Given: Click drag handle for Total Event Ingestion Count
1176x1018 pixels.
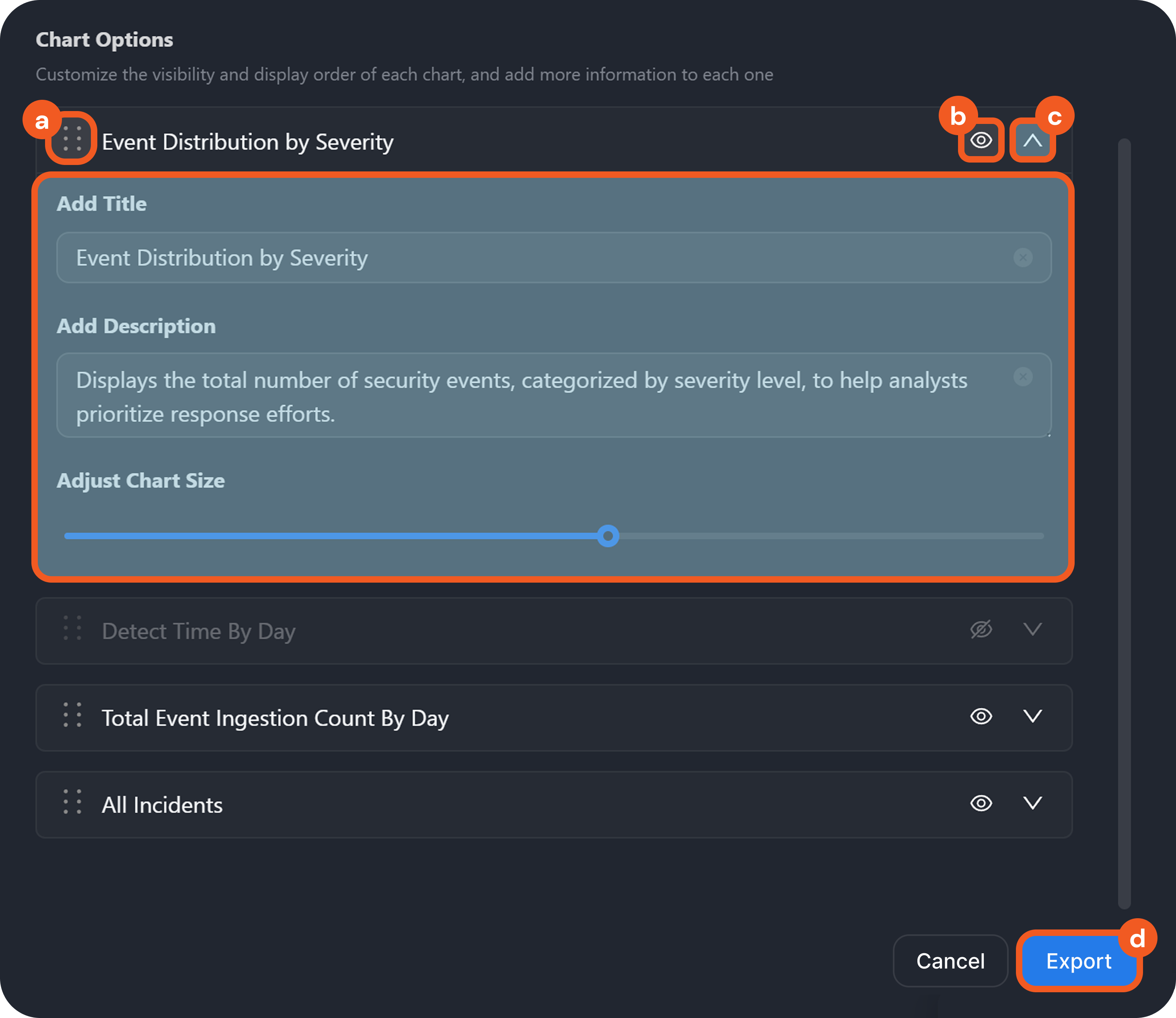Looking at the screenshot, I should pos(72,715).
